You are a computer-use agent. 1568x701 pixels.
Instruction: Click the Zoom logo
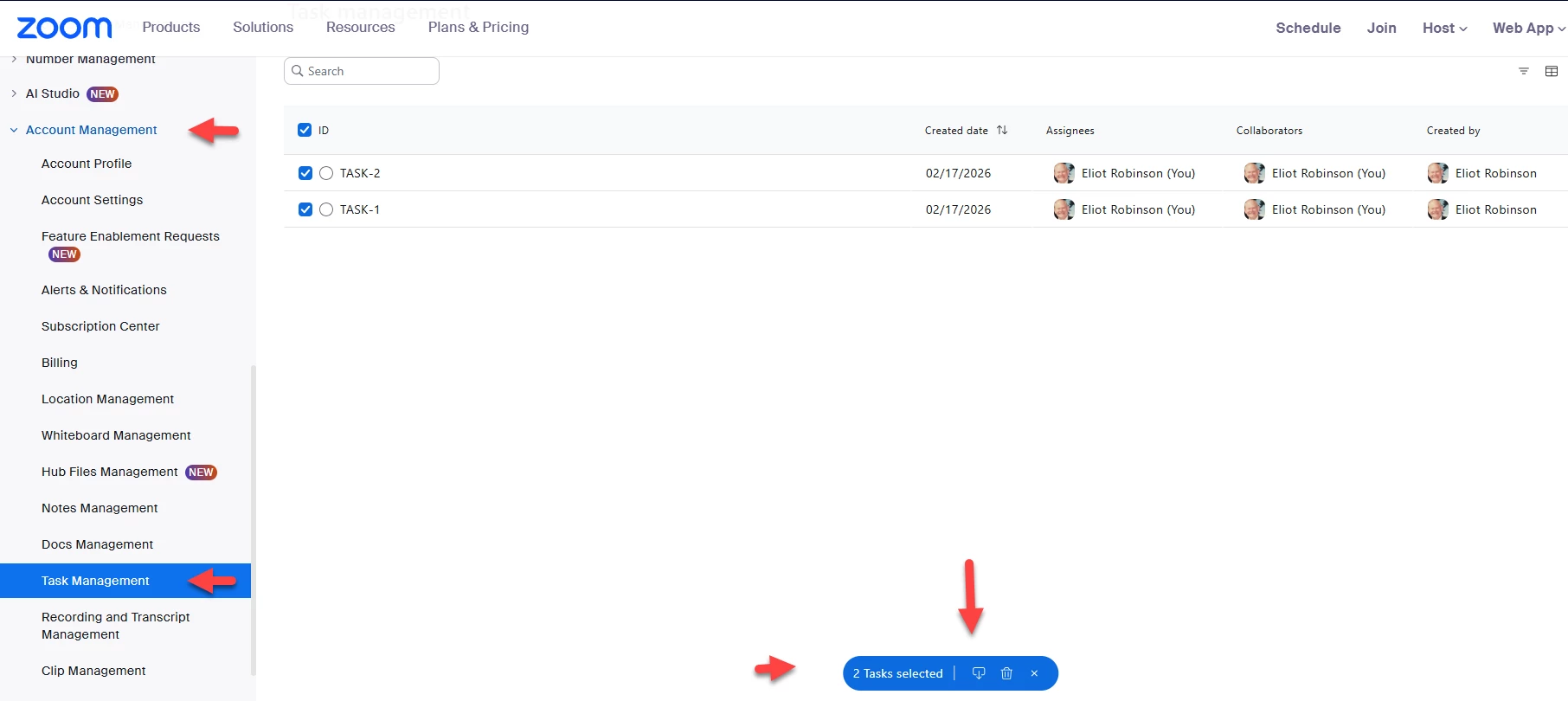pos(65,28)
